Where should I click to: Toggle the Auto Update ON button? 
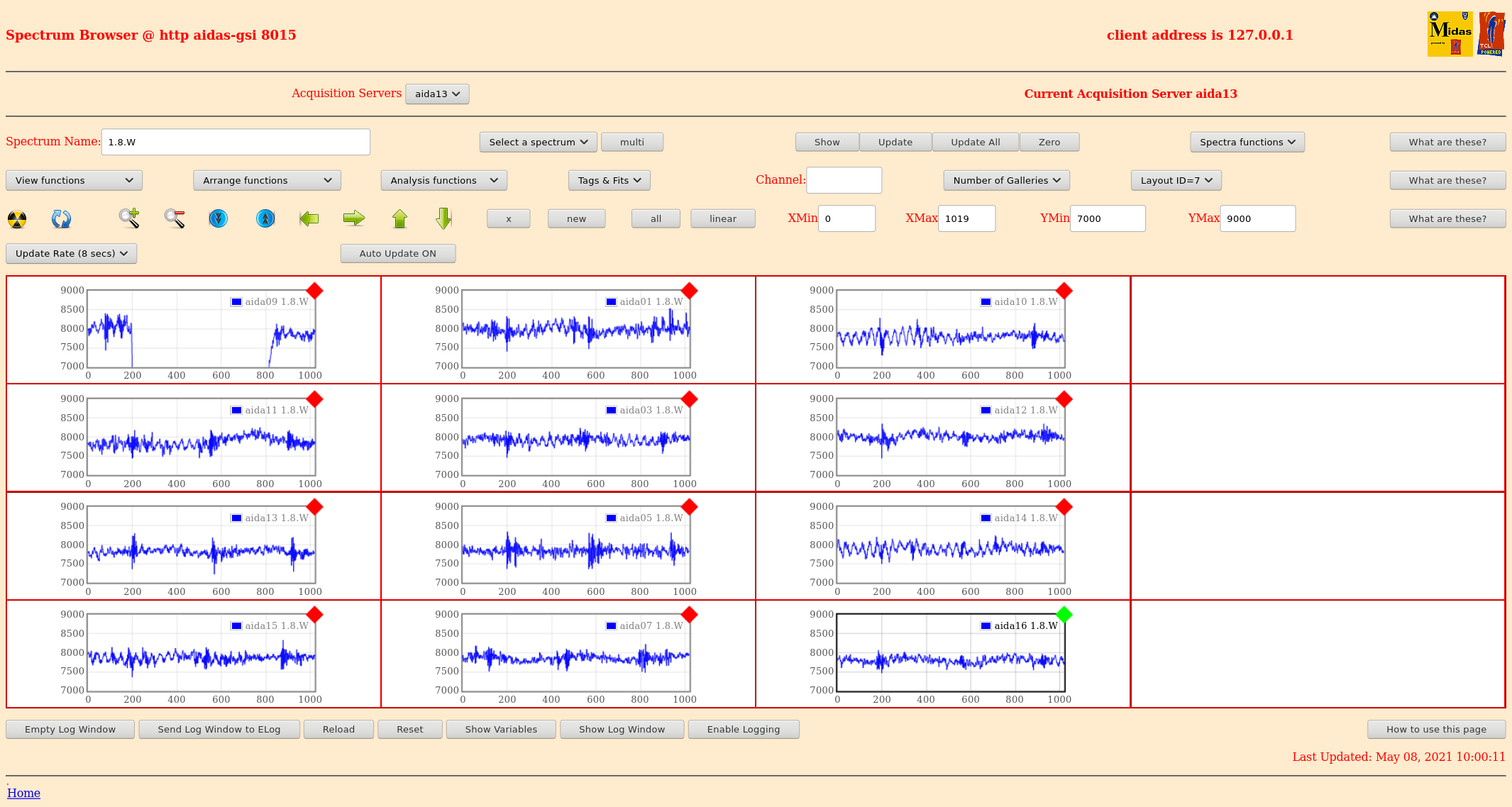(397, 253)
